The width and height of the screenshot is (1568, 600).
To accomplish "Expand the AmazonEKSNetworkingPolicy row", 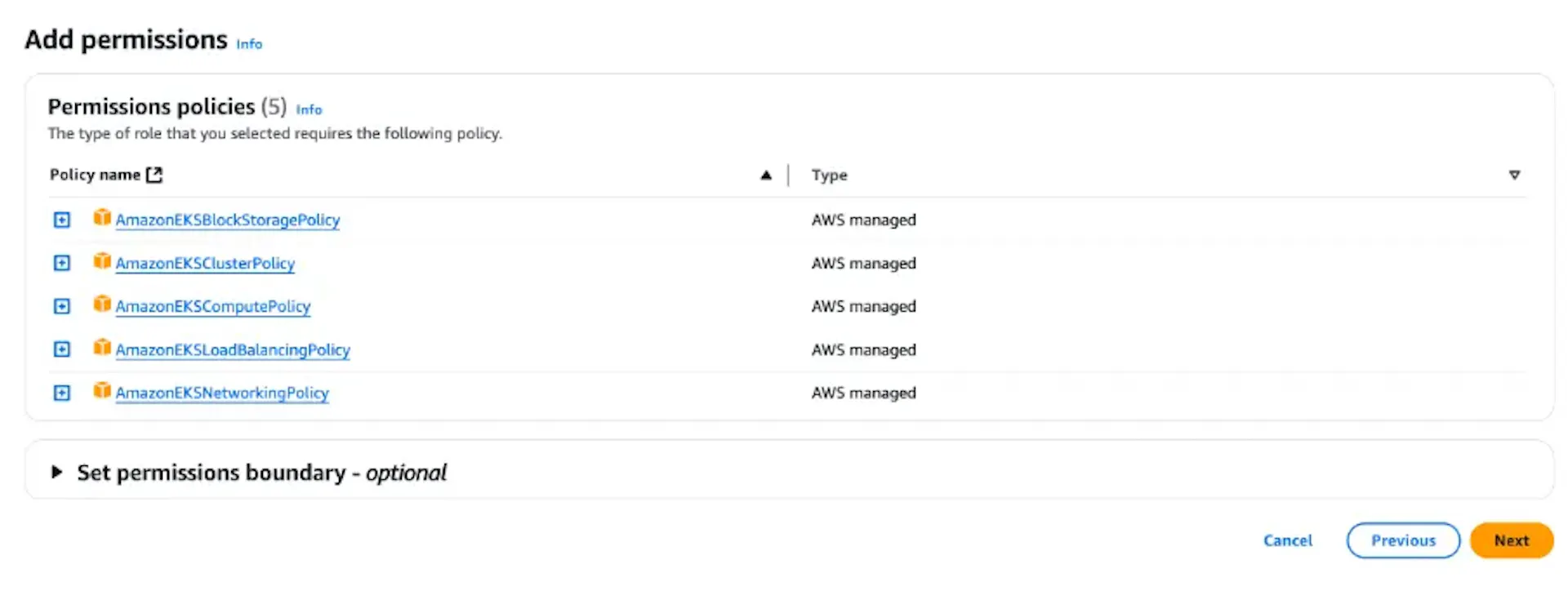I will 62,393.
